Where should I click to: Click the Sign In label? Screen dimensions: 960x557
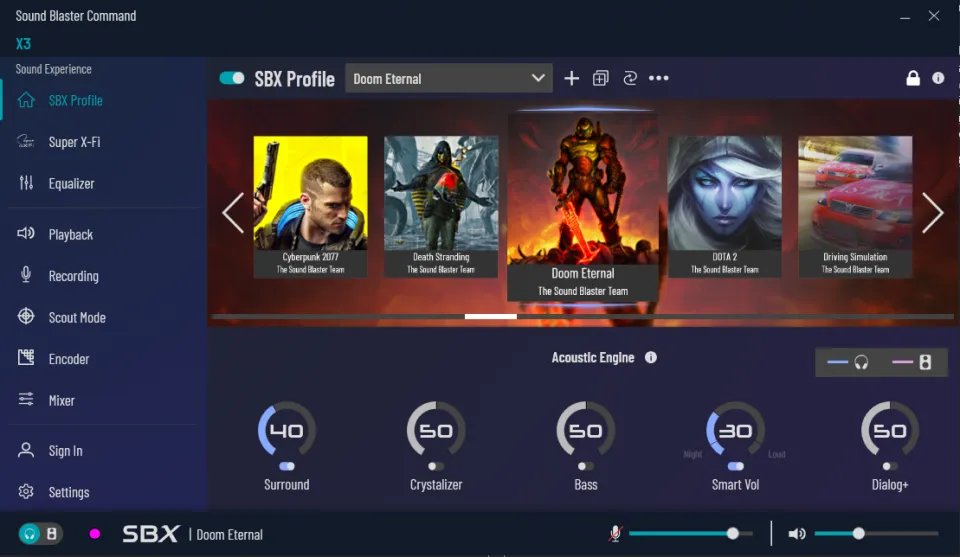pyautogui.click(x=66, y=451)
